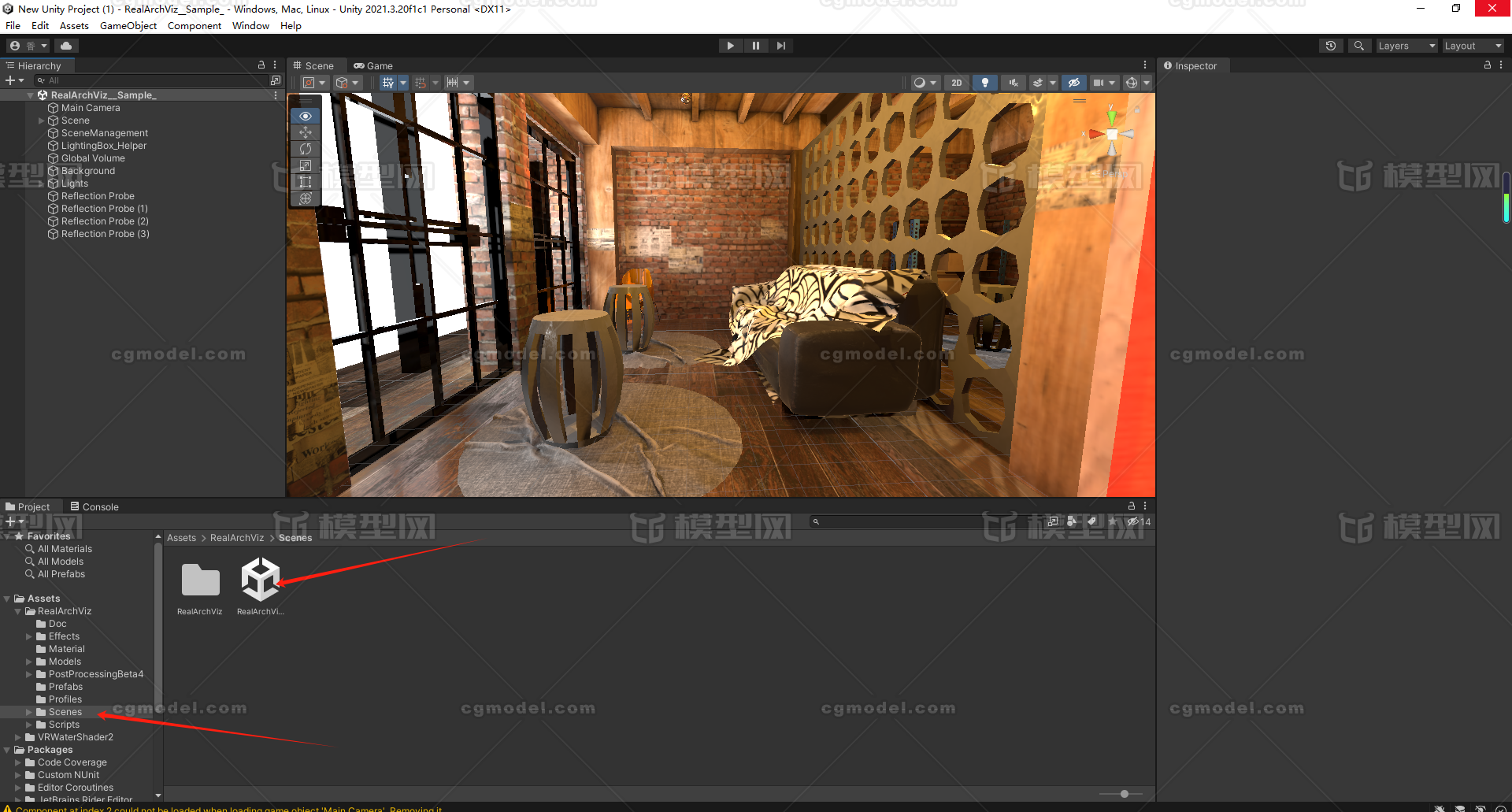Expand the Main Camera hierarchy item
Image resolution: width=1512 pixels, height=812 pixels.
pyautogui.click(x=41, y=108)
